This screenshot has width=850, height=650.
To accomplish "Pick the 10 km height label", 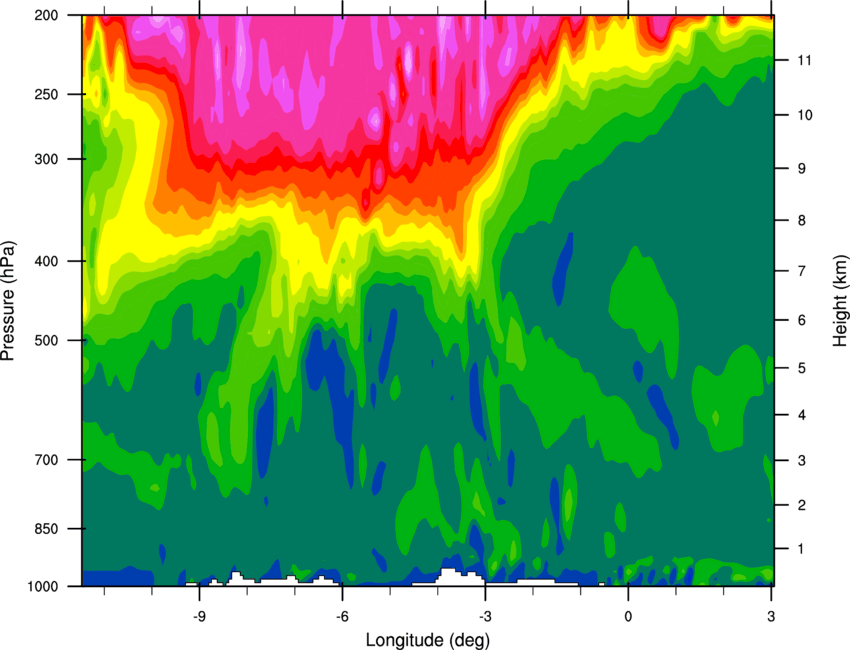I will [x=804, y=115].
